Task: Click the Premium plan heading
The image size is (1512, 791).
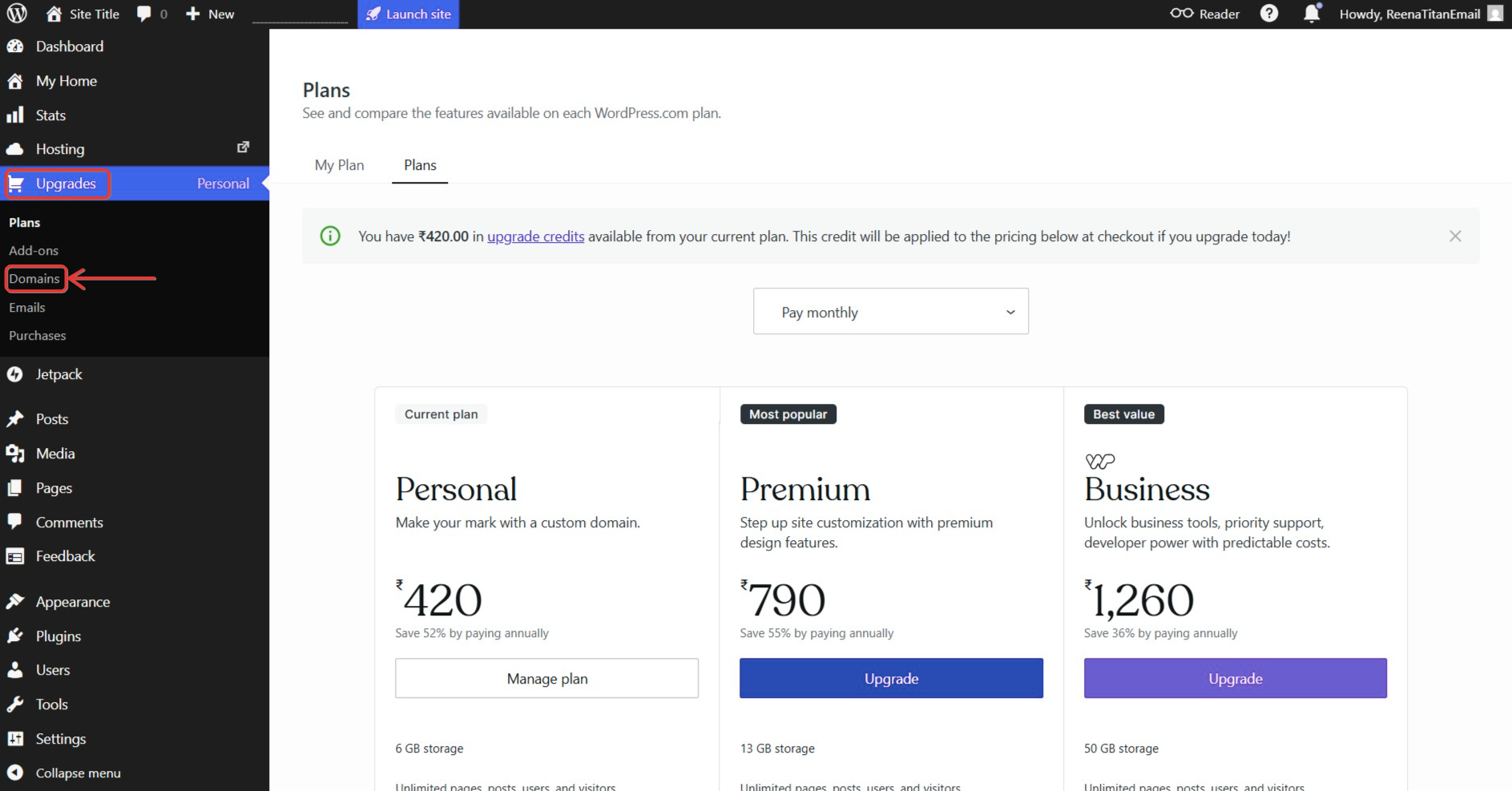Action: pyautogui.click(x=805, y=489)
